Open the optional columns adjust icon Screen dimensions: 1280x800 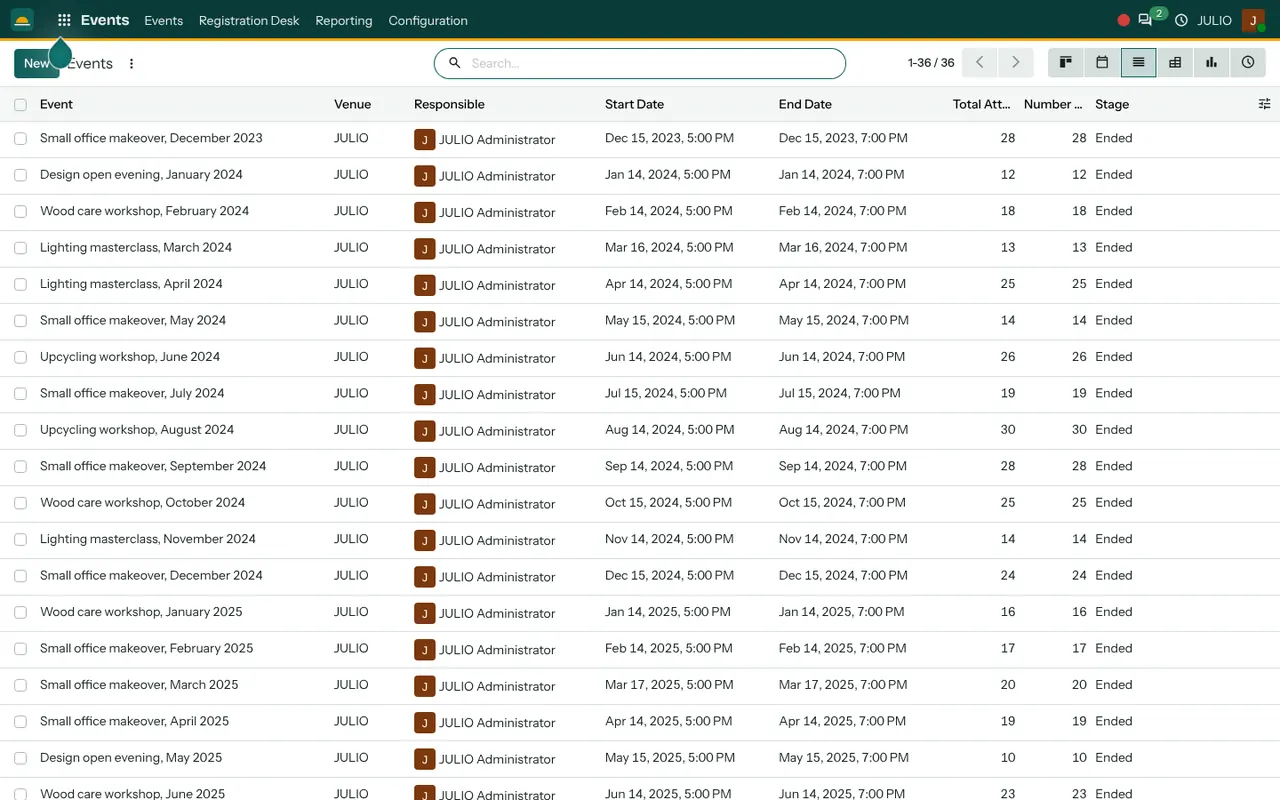click(1265, 104)
